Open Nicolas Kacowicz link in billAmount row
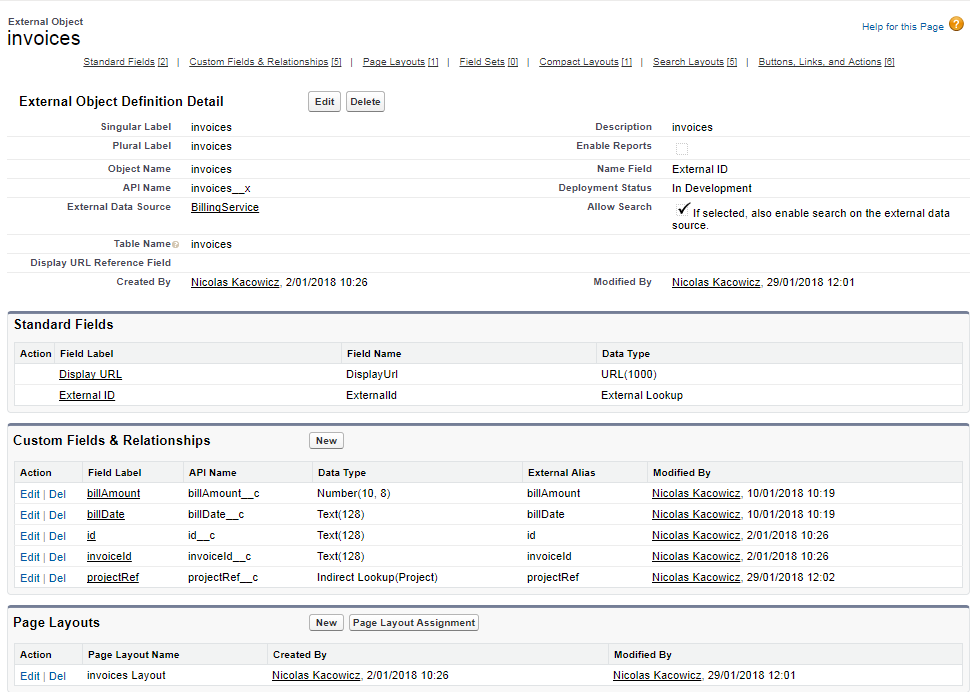Screen dimensions: 970x692 pos(696,493)
